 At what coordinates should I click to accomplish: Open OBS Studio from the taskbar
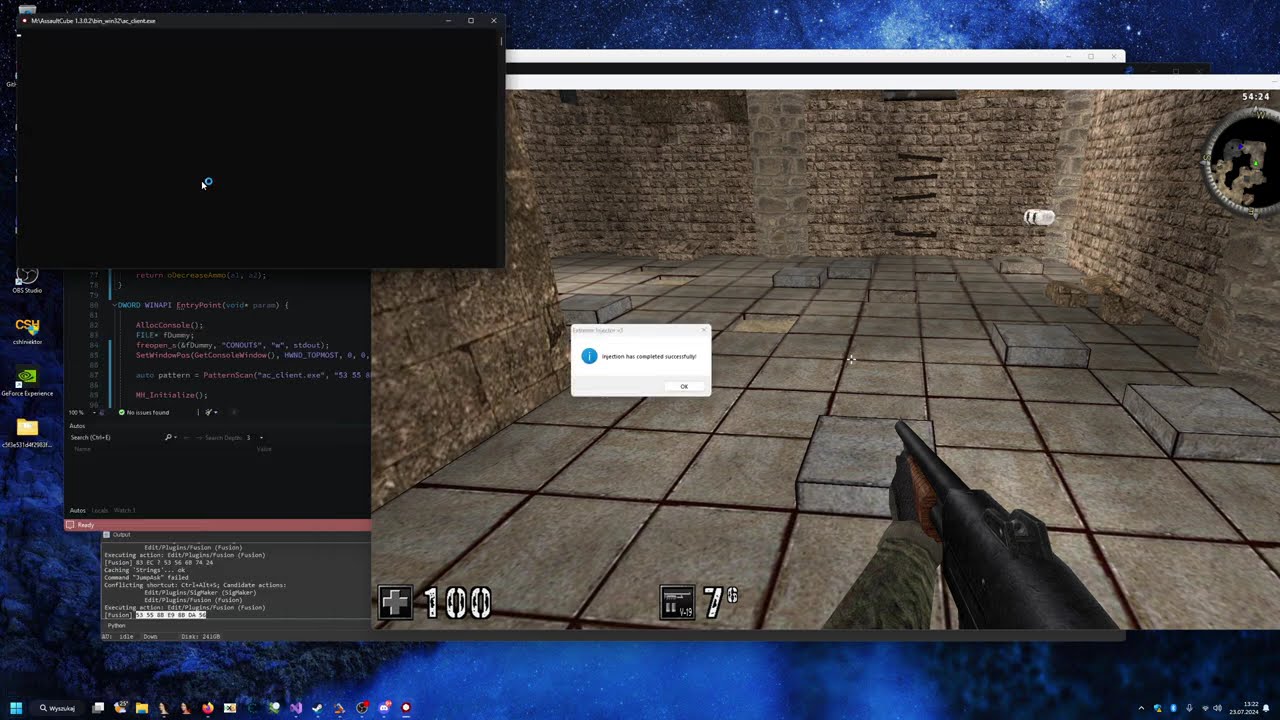tap(362, 708)
